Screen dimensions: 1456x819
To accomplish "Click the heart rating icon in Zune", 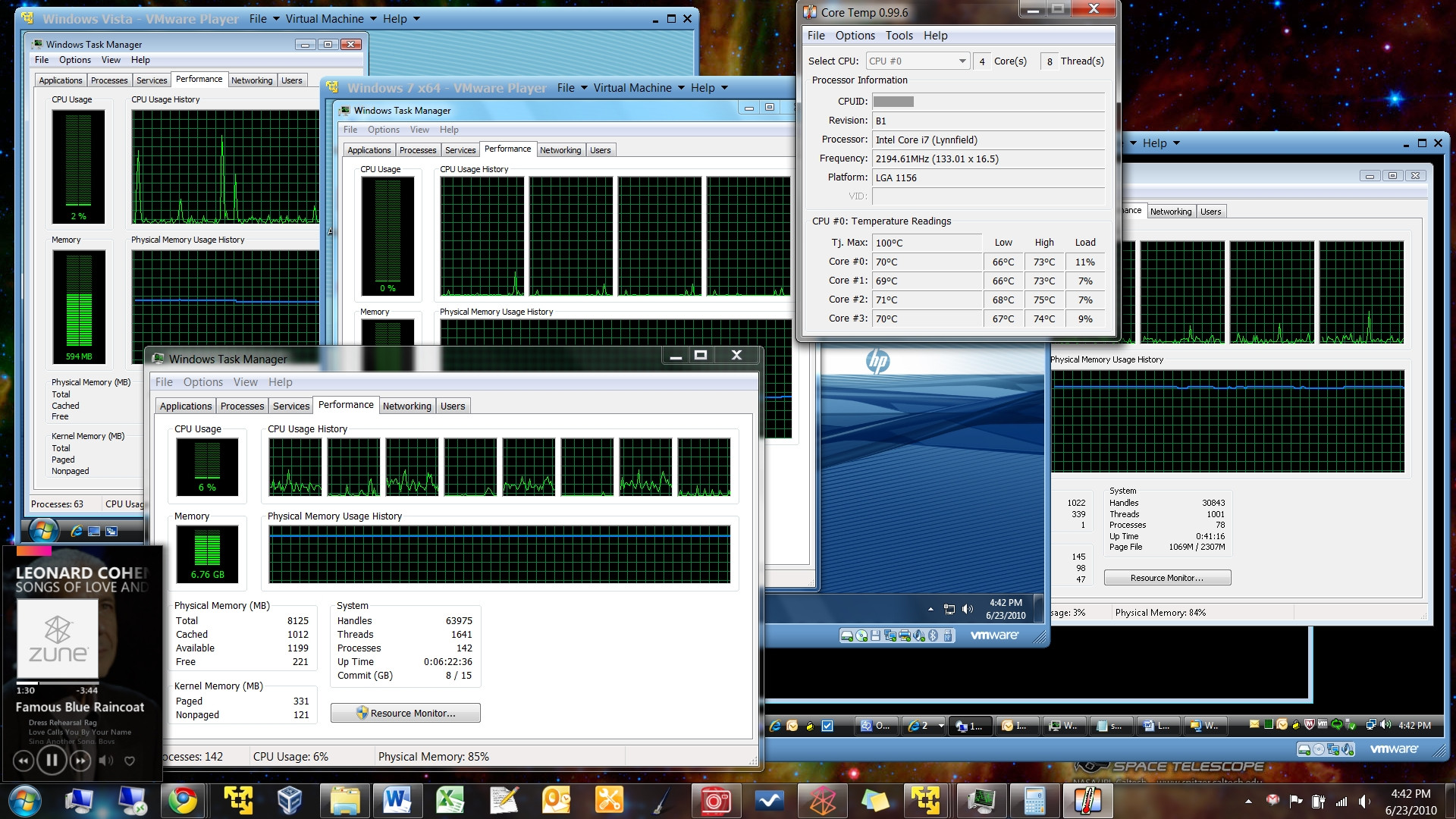I will 130,761.
